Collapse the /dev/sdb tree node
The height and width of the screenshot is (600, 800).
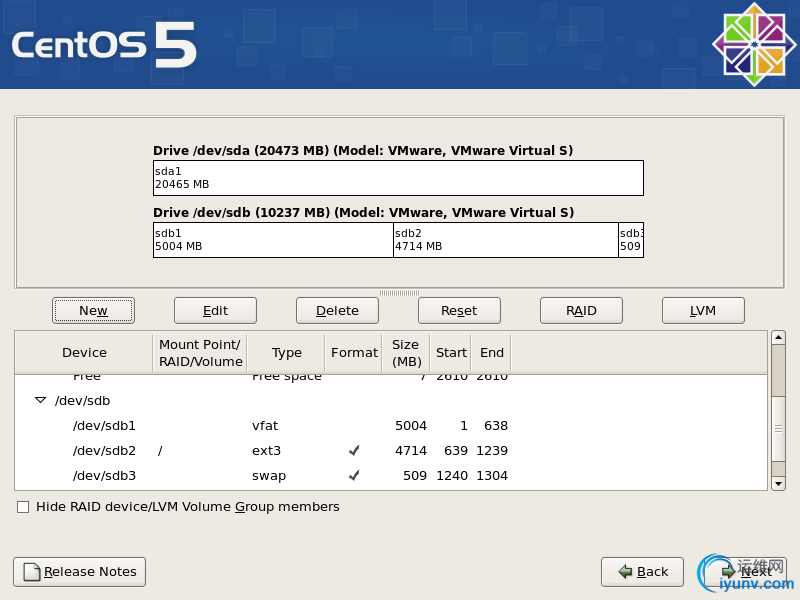(x=40, y=401)
